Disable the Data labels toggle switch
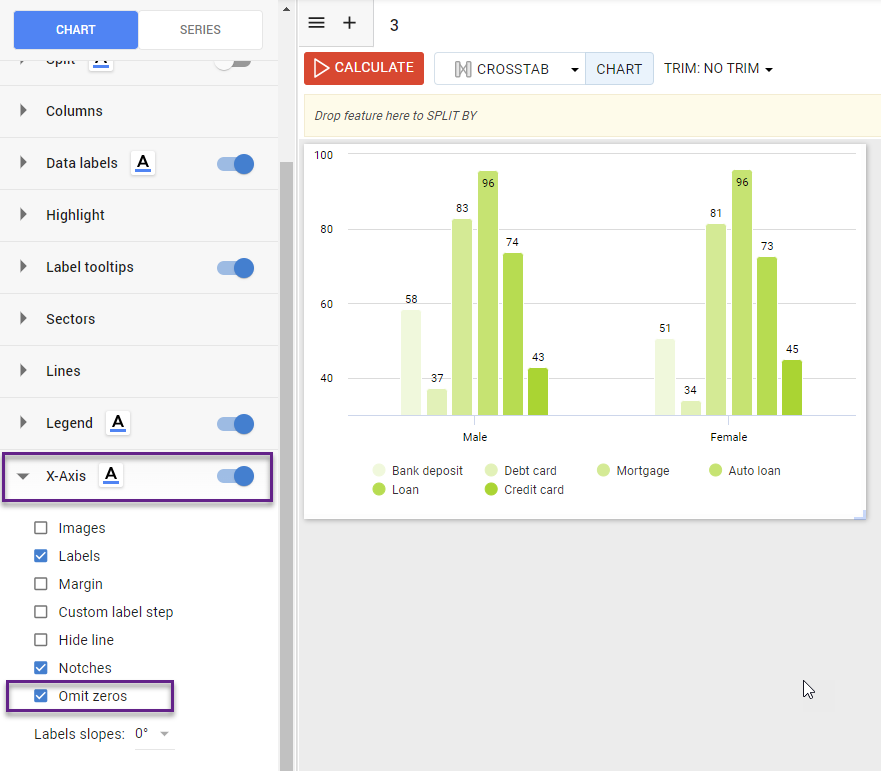The image size is (881, 771). tap(236, 163)
